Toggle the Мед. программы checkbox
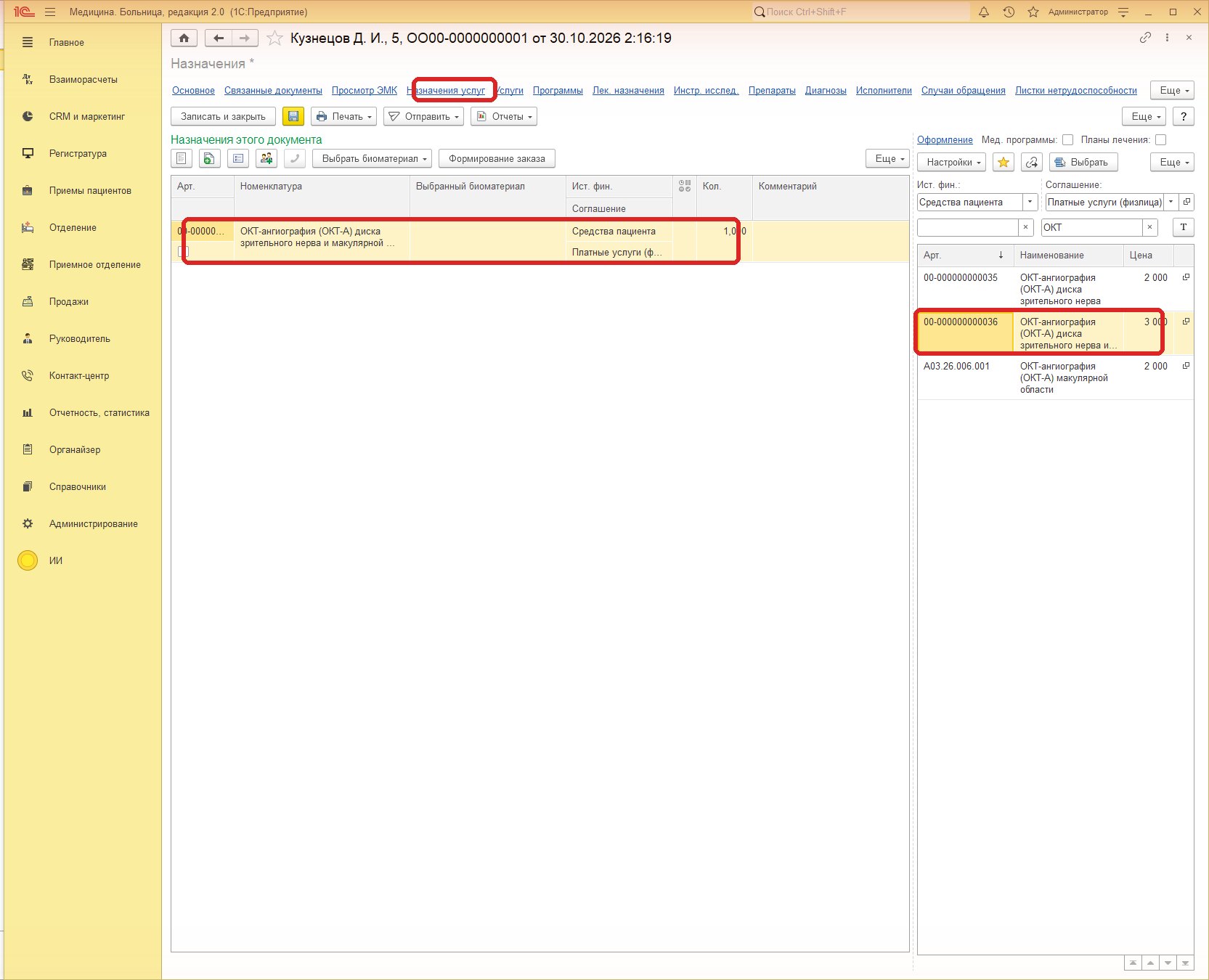Screen dimensions: 1209x980 pyautogui.click(x=1067, y=139)
